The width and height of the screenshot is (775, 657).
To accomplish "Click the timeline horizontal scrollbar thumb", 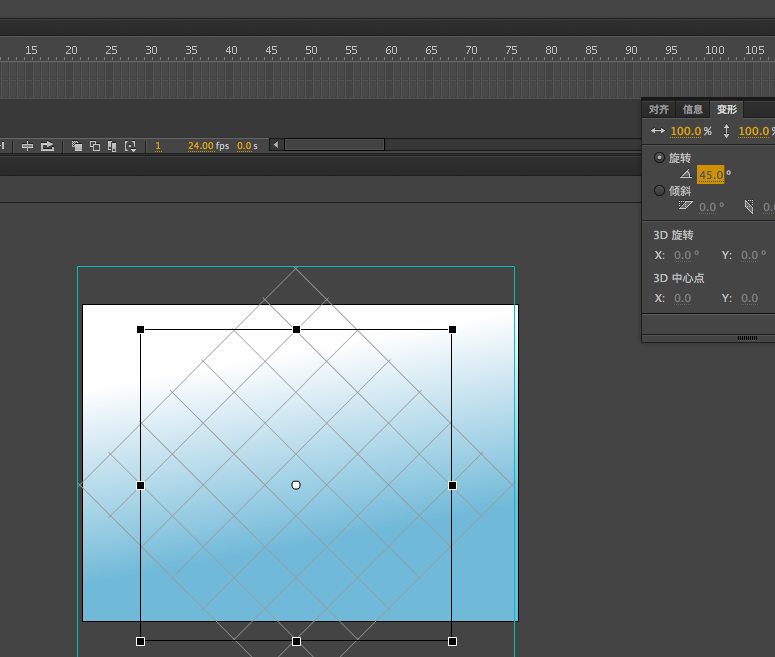I will [x=334, y=145].
